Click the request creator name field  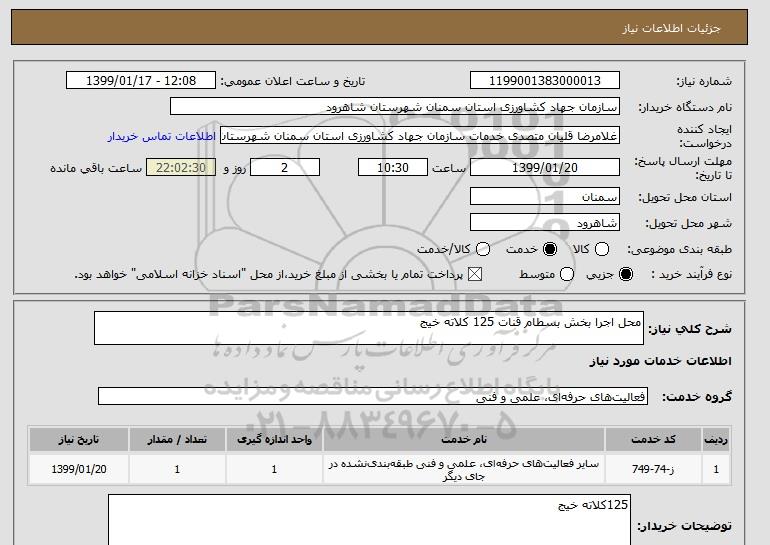click(420, 136)
